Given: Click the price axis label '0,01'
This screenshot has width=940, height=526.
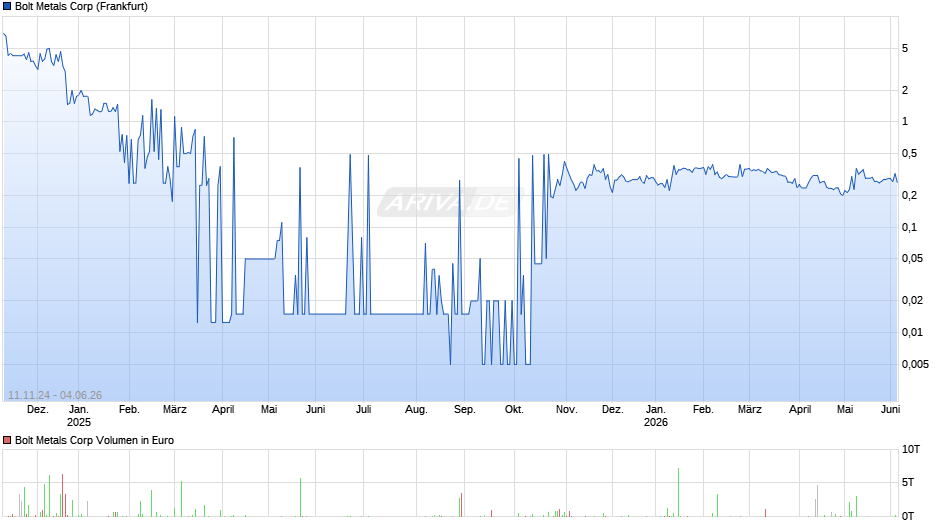Looking at the screenshot, I should [x=912, y=332].
